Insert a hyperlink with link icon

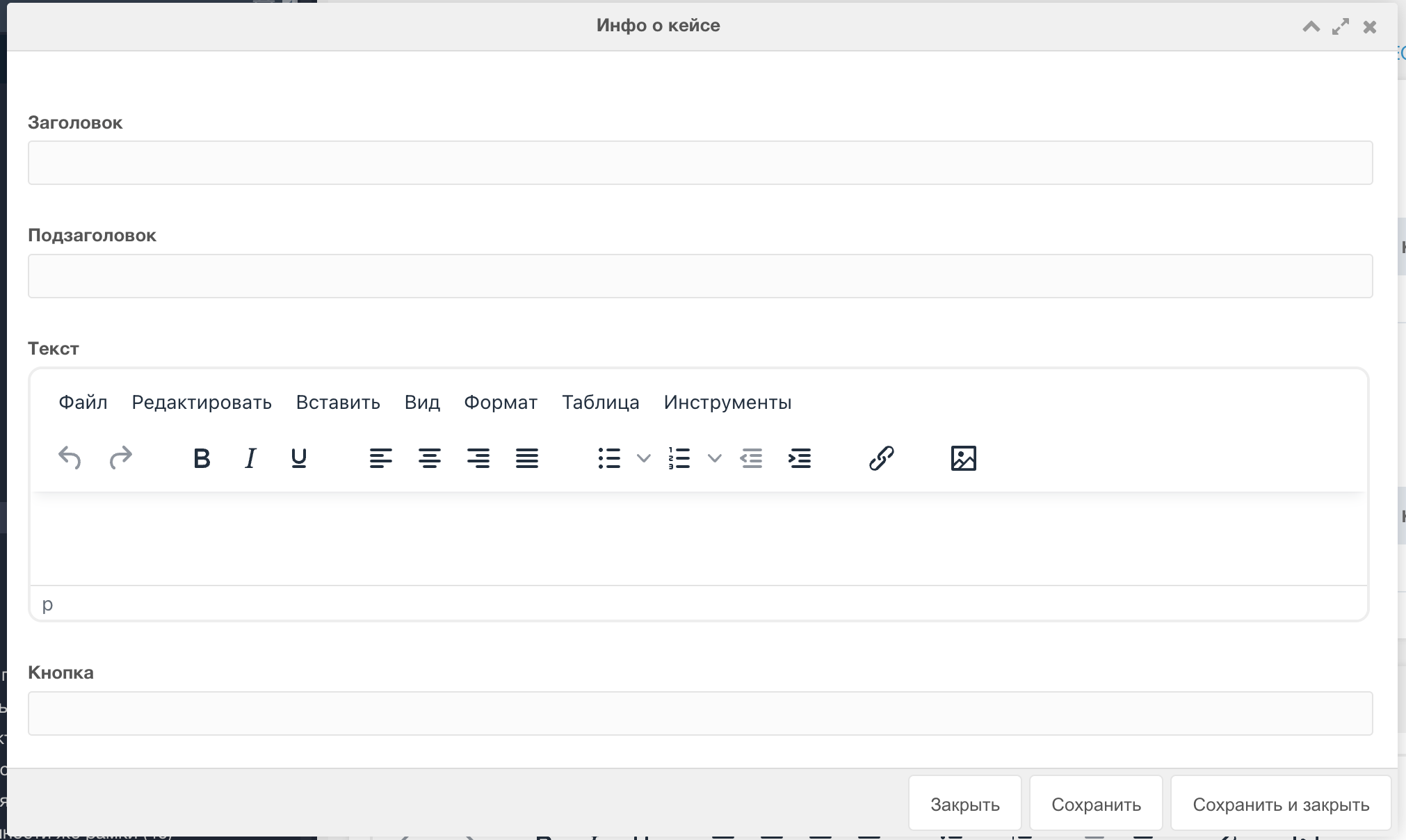[881, 458]
